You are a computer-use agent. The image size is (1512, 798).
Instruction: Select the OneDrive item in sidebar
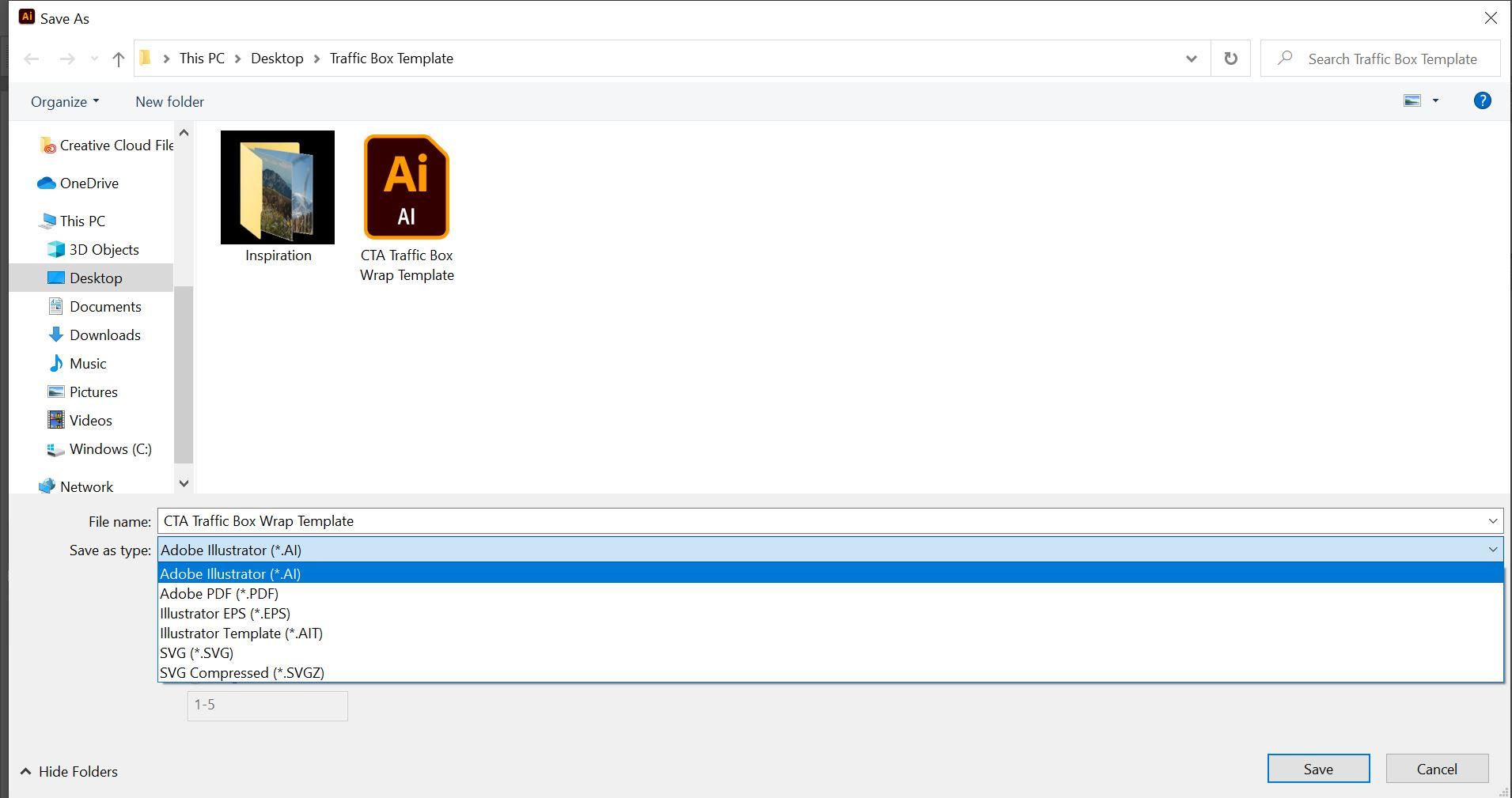point(88,183)
